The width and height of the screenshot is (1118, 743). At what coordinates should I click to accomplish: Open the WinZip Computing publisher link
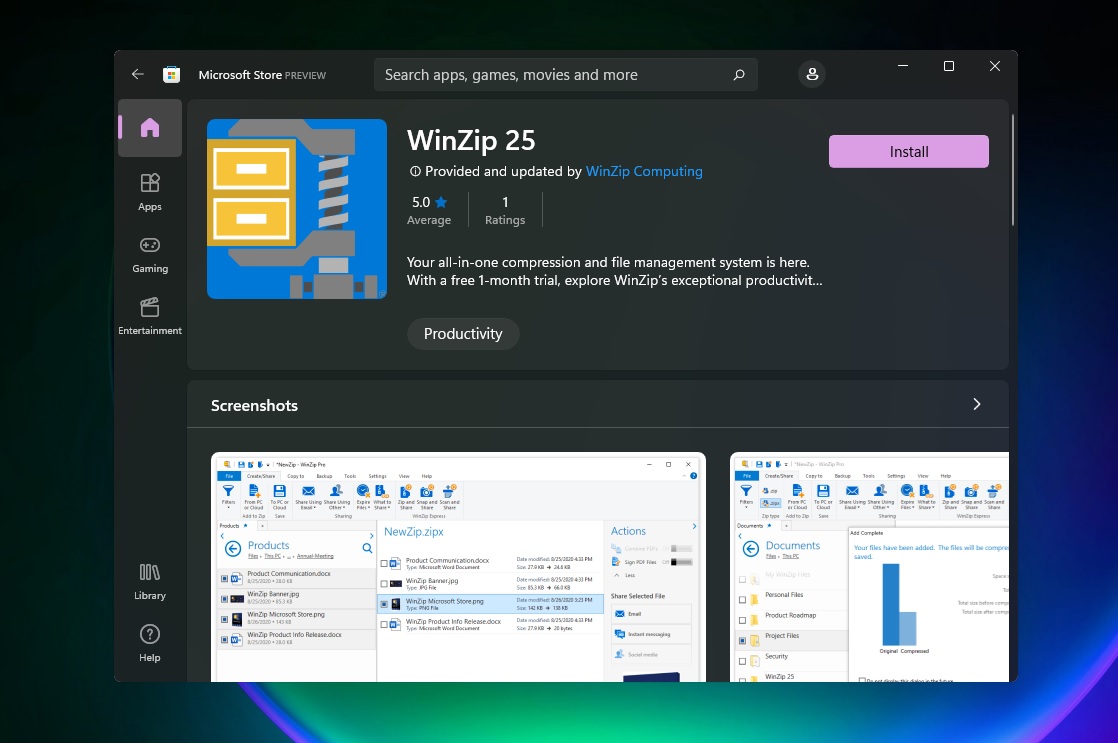(x=644, y=171)
